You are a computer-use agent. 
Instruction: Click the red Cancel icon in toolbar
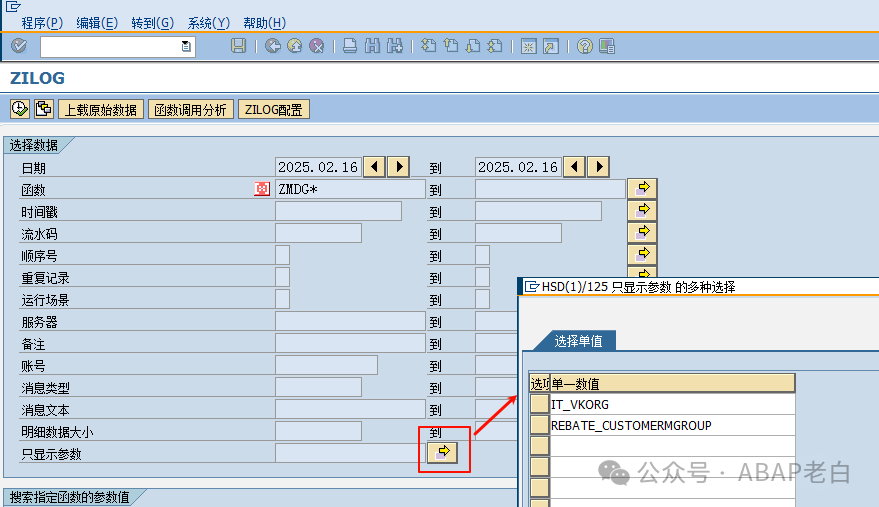tap(317, 46)
